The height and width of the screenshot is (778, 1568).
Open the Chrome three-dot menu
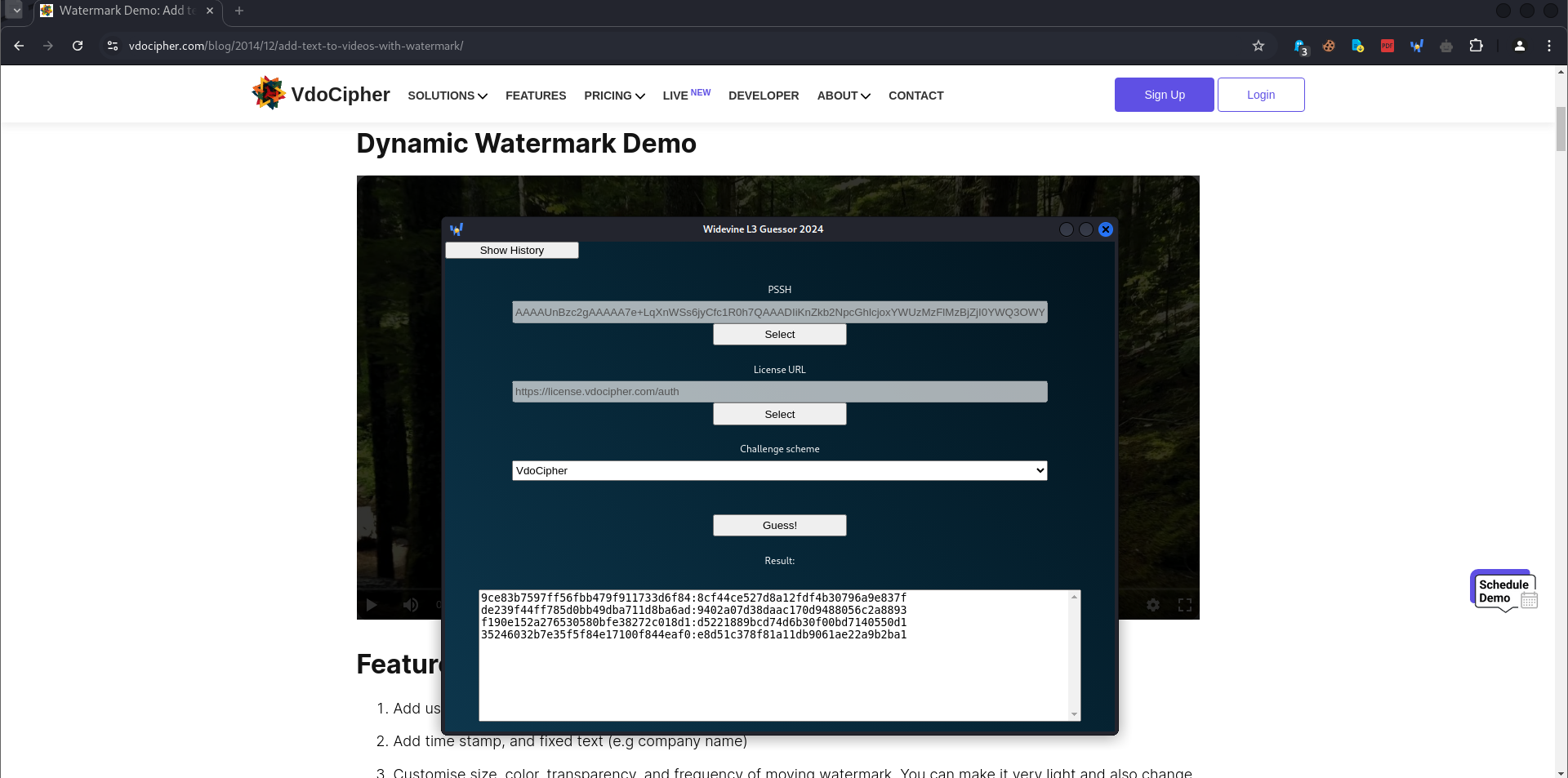[x=1549, y=46]
